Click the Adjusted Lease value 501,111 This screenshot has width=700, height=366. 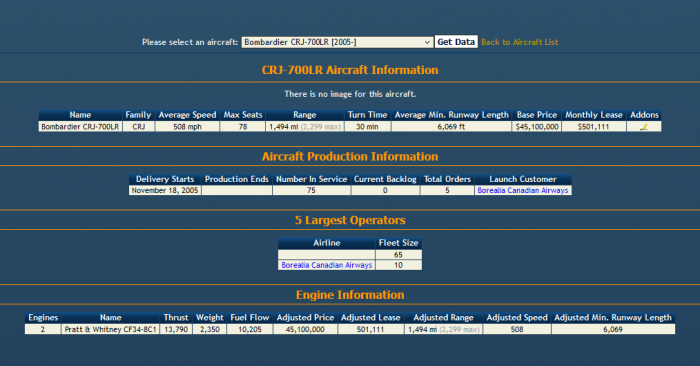coord(371,329)
